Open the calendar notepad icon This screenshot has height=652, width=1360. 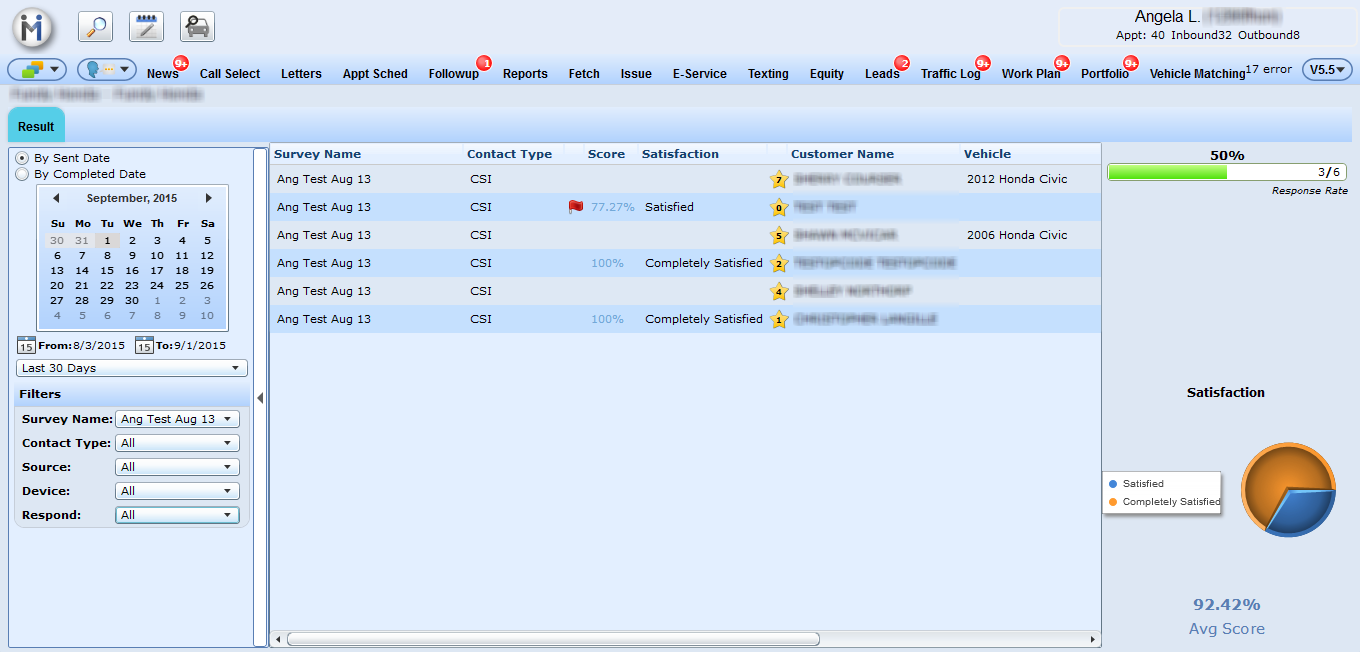(x=147, y=27)
